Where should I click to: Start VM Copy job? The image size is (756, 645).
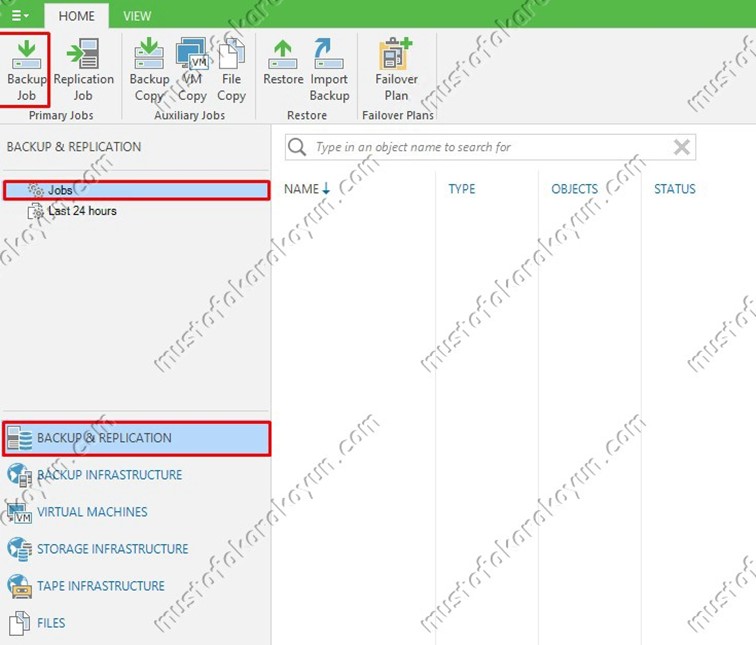192,70
